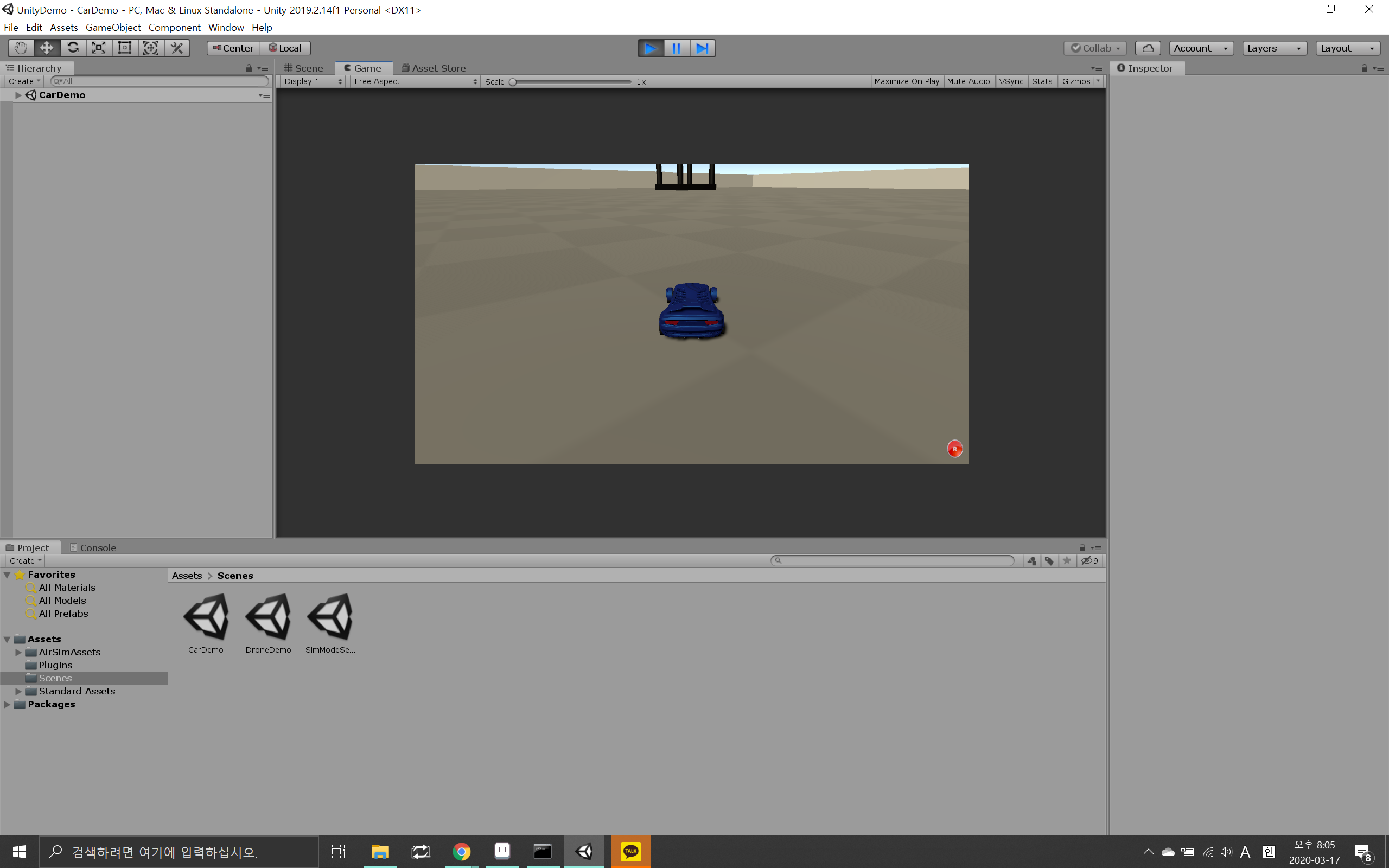Open the Layers dropdown

(1273, 48)
